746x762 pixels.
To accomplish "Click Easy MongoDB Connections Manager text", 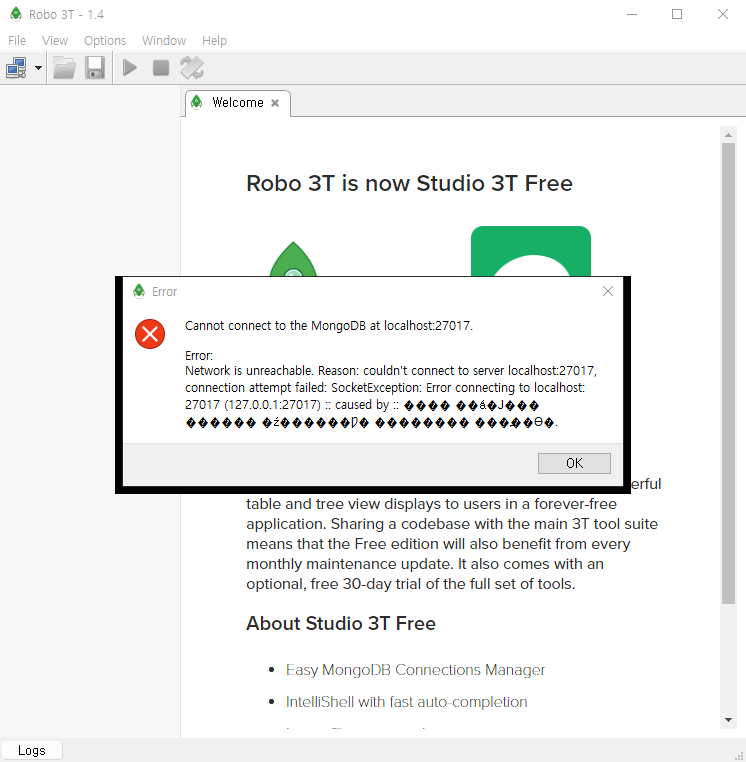I will (x=415, y=670).
